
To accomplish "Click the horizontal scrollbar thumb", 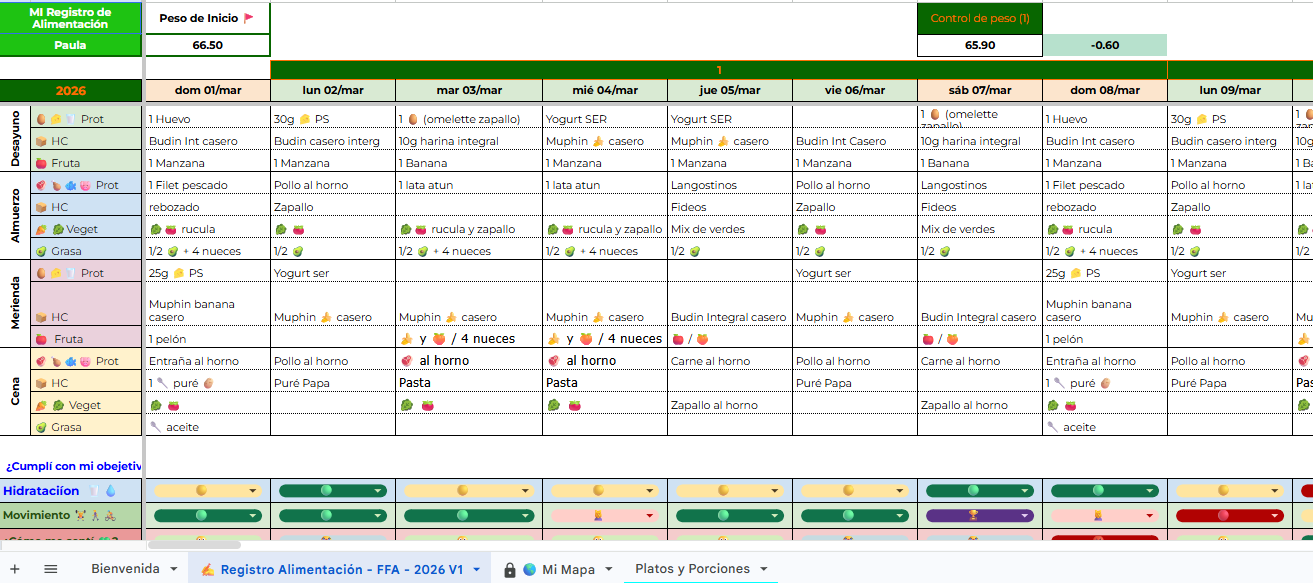I will click(194, 545).
